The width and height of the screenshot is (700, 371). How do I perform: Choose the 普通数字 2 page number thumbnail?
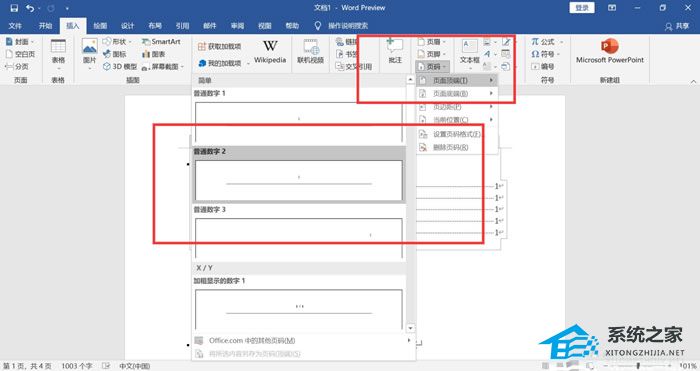coord(299,180)
